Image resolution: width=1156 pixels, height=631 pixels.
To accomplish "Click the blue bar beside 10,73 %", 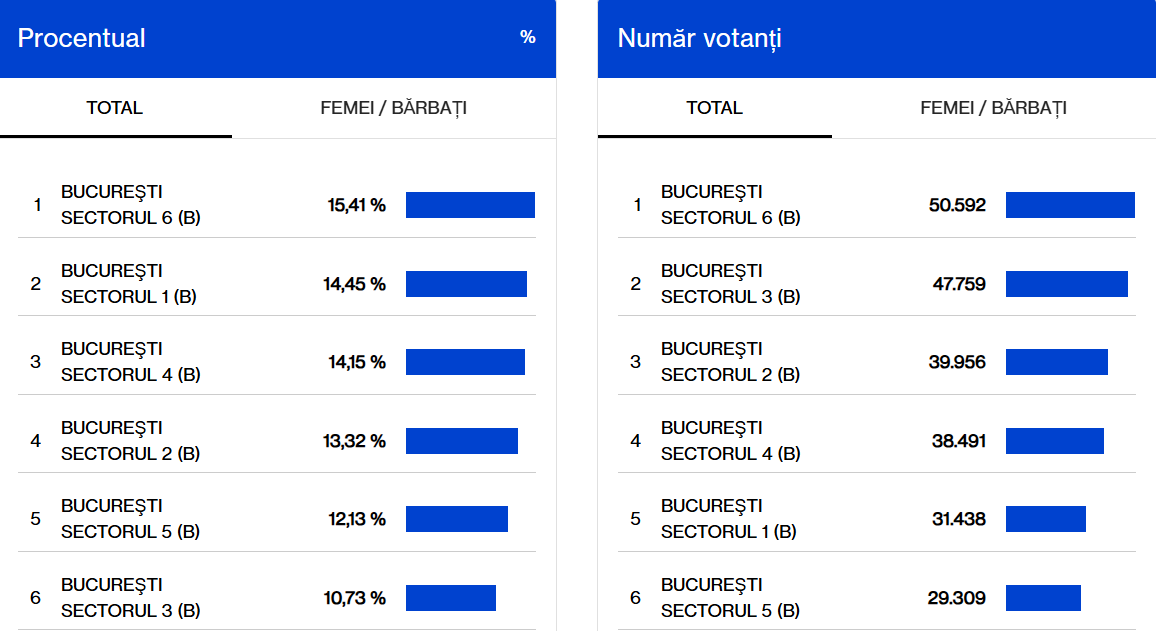I will [x=451, y=598].
